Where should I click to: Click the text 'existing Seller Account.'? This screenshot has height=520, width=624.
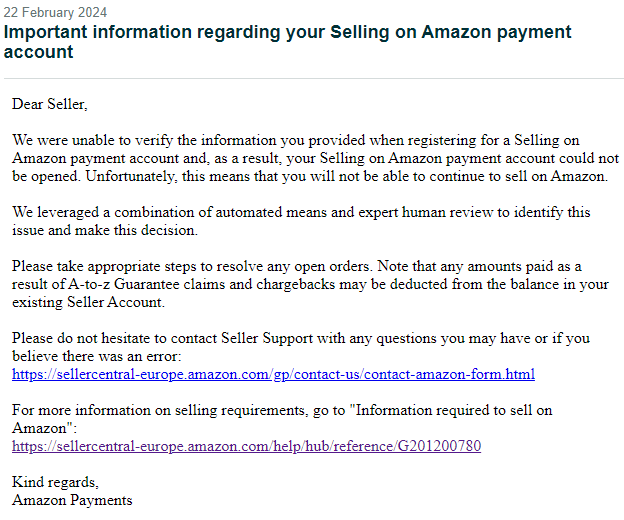coord(88,302)
